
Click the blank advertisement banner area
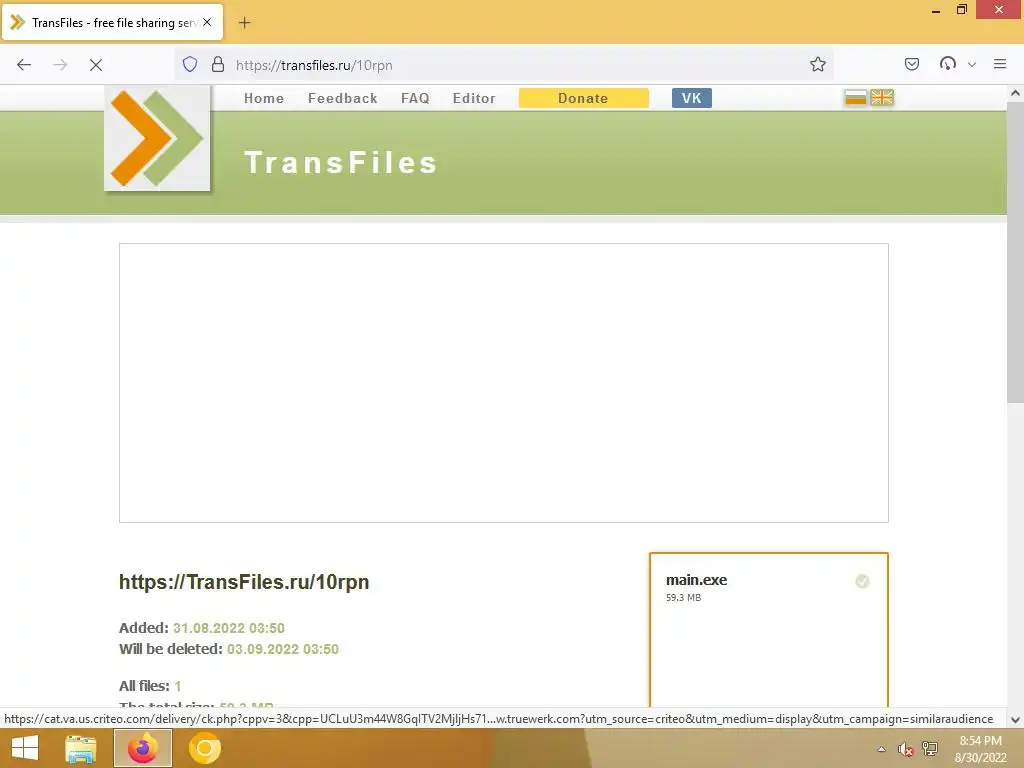[x=504, y=383]
